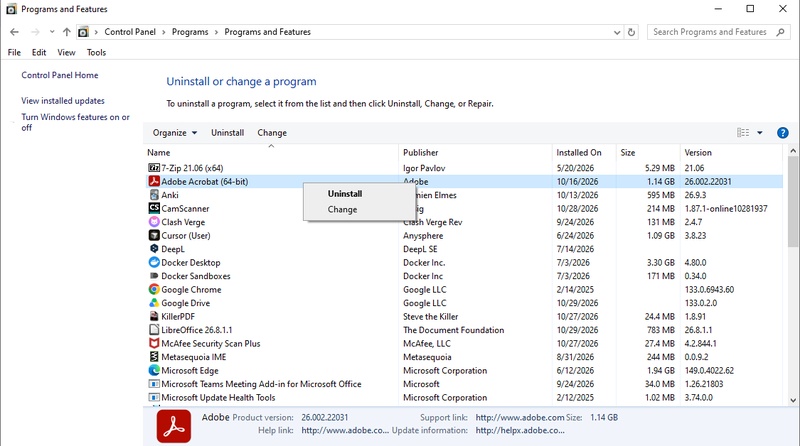Screen dimensions: 800x446
Task: Click the Microsoft Update Health Tools icon
Action: 154,398
